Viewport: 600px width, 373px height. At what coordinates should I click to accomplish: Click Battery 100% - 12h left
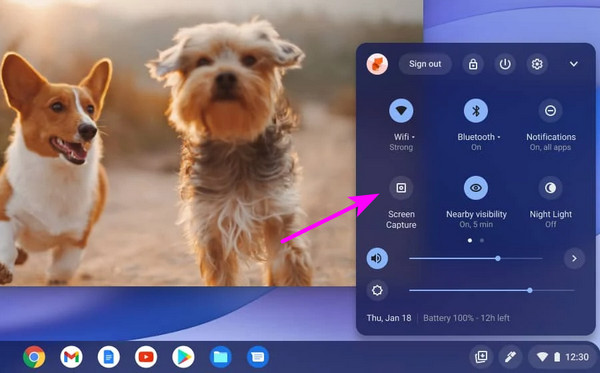click(466, 318)
